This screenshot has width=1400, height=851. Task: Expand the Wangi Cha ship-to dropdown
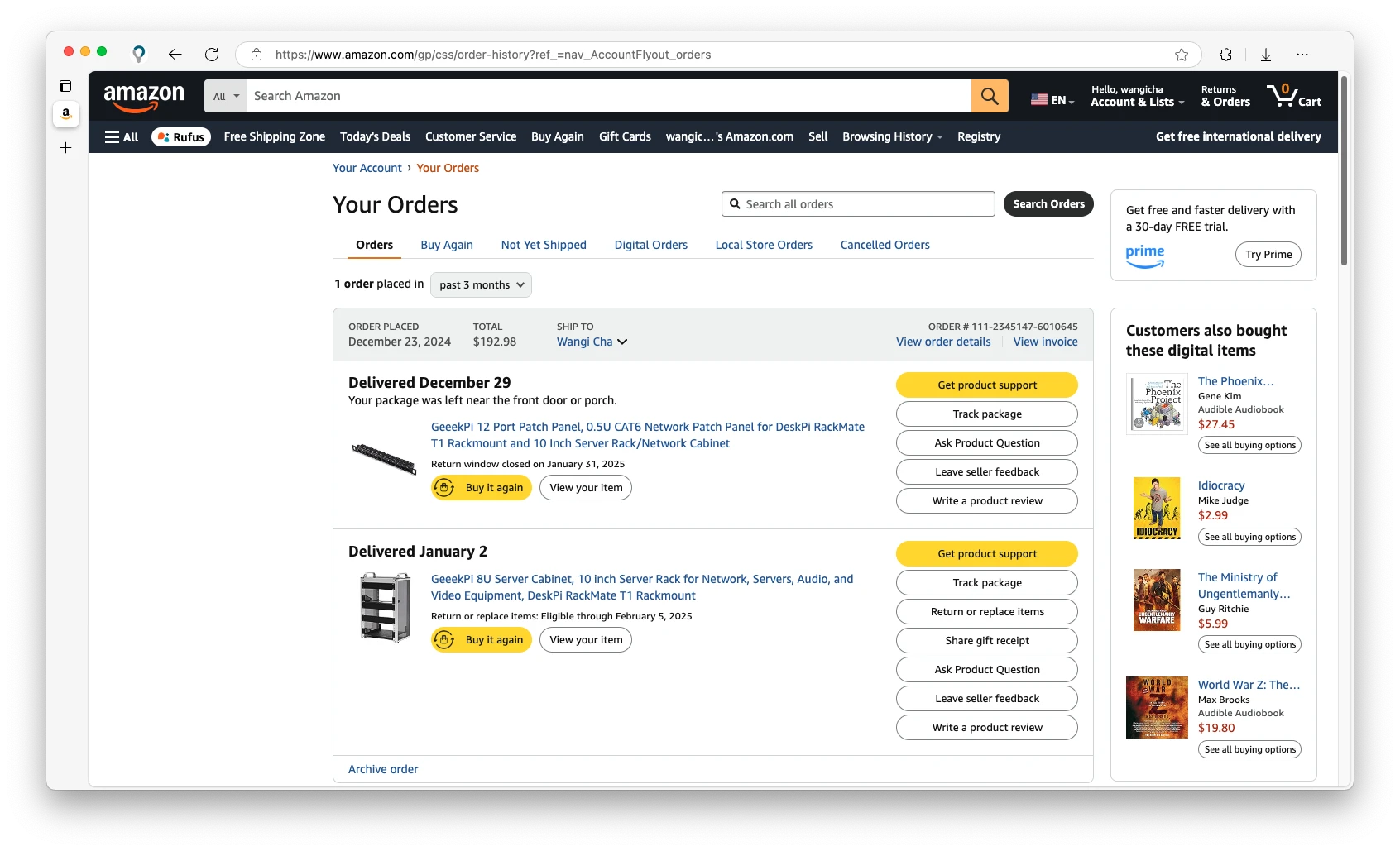(x=592, y=342)
